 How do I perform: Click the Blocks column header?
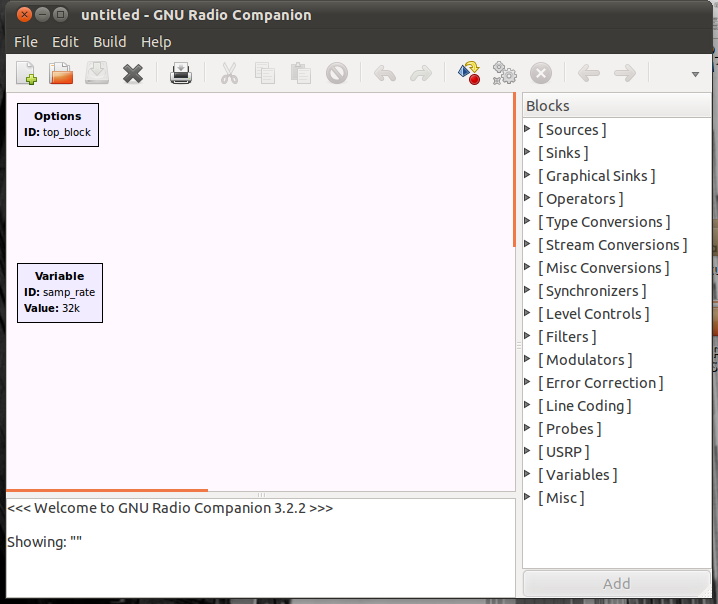(616, 106)
